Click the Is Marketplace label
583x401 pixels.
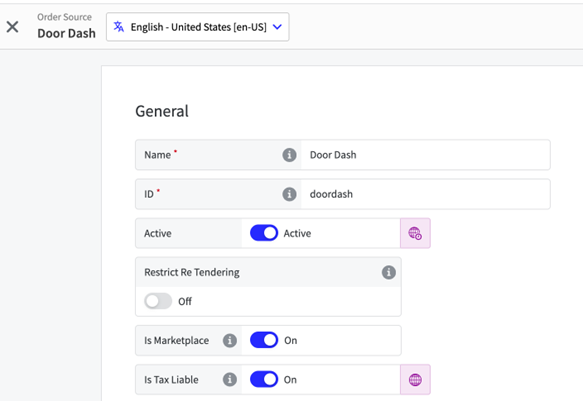(x=177, y=340)
